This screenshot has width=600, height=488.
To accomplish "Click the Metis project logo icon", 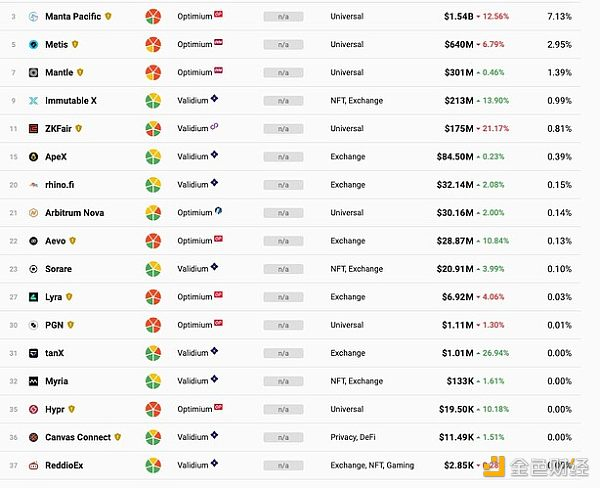I will point(35,45).
